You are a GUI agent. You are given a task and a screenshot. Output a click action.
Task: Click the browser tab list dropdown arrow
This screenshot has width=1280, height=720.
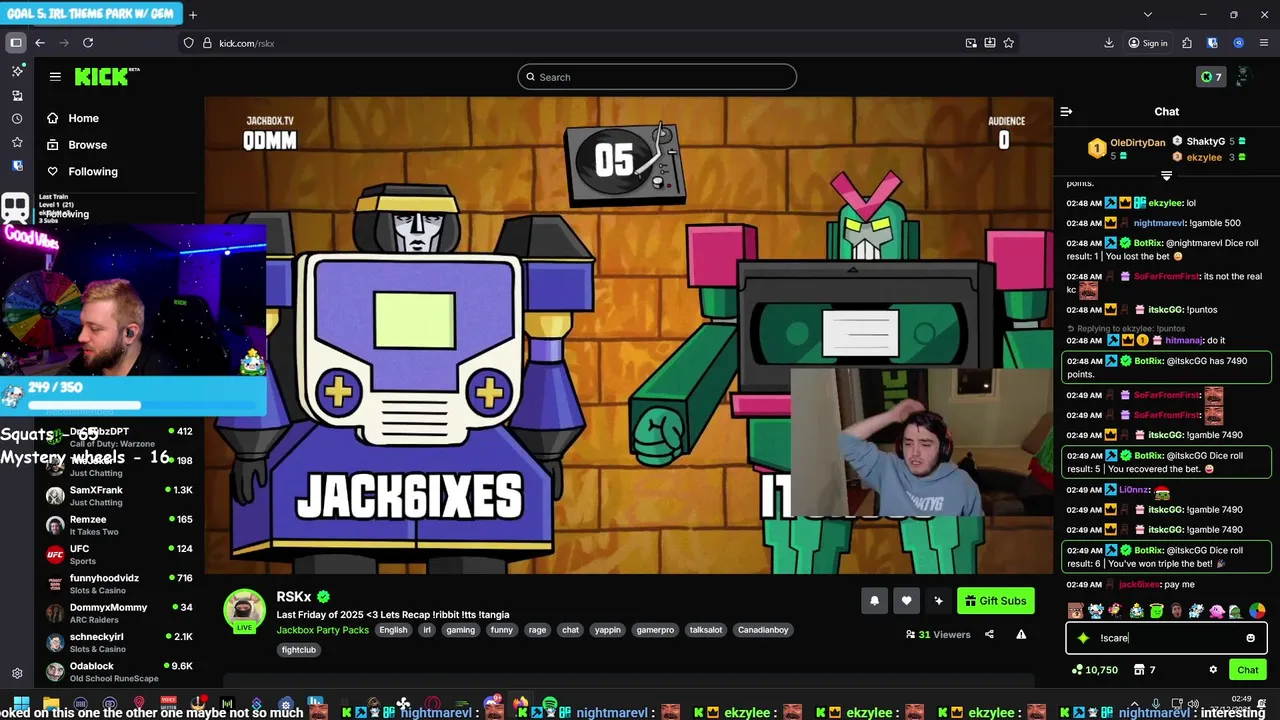[x=1147, y=14]
